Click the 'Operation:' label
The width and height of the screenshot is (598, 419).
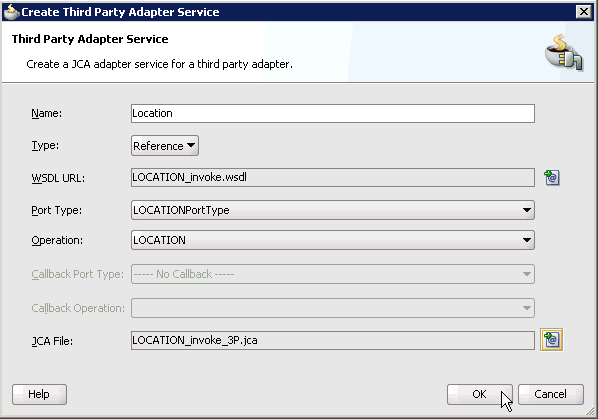click(x=57, y=240)
